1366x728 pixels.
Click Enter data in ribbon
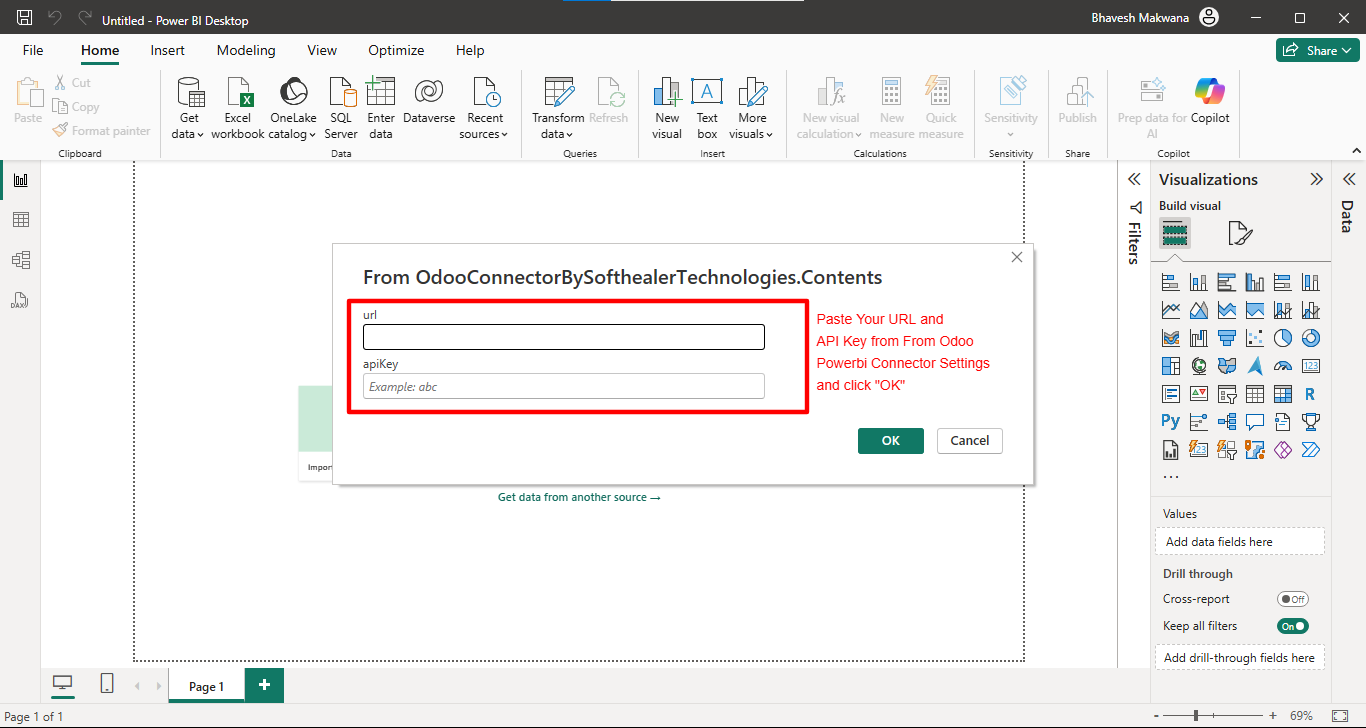(x=381, y=108)
